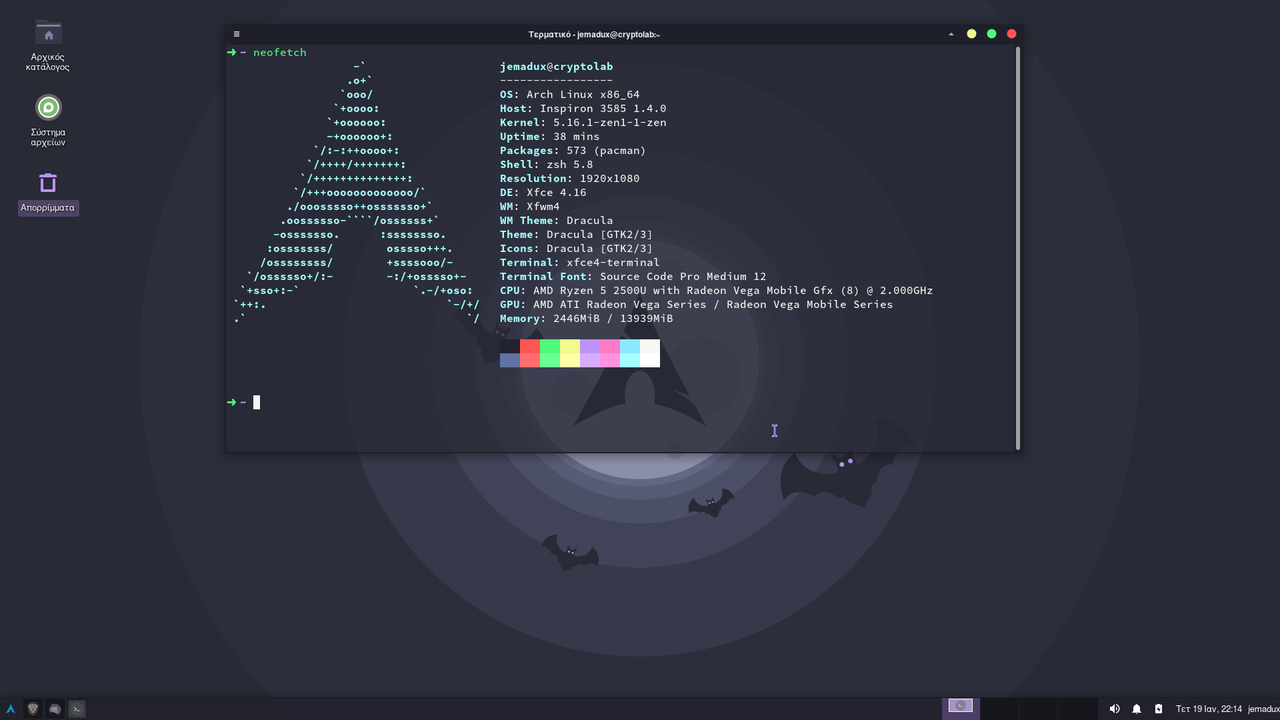
Task: Open the home folder desktop icon
Action: [48, 46]
